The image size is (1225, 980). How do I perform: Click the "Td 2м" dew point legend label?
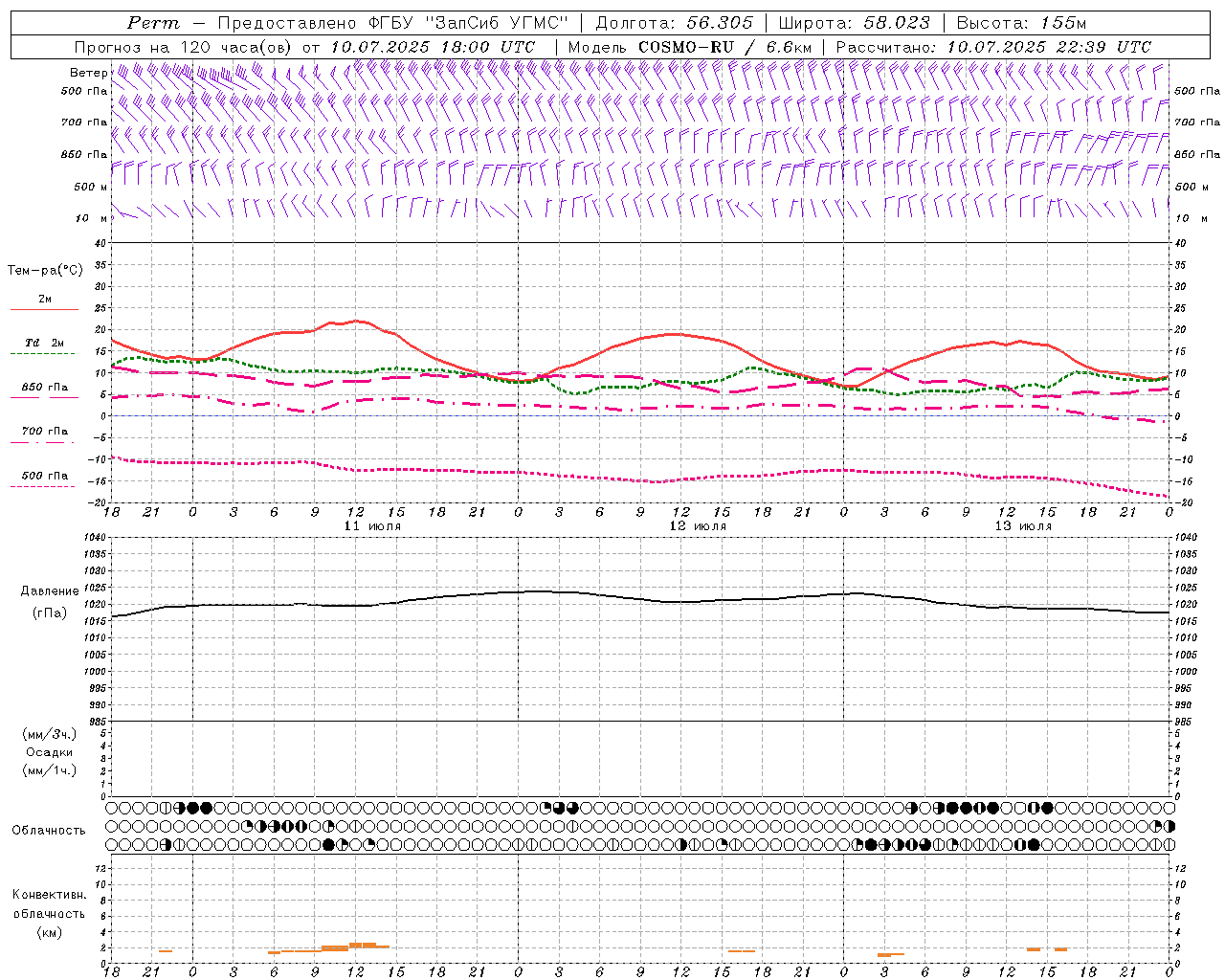click(45, 343)
